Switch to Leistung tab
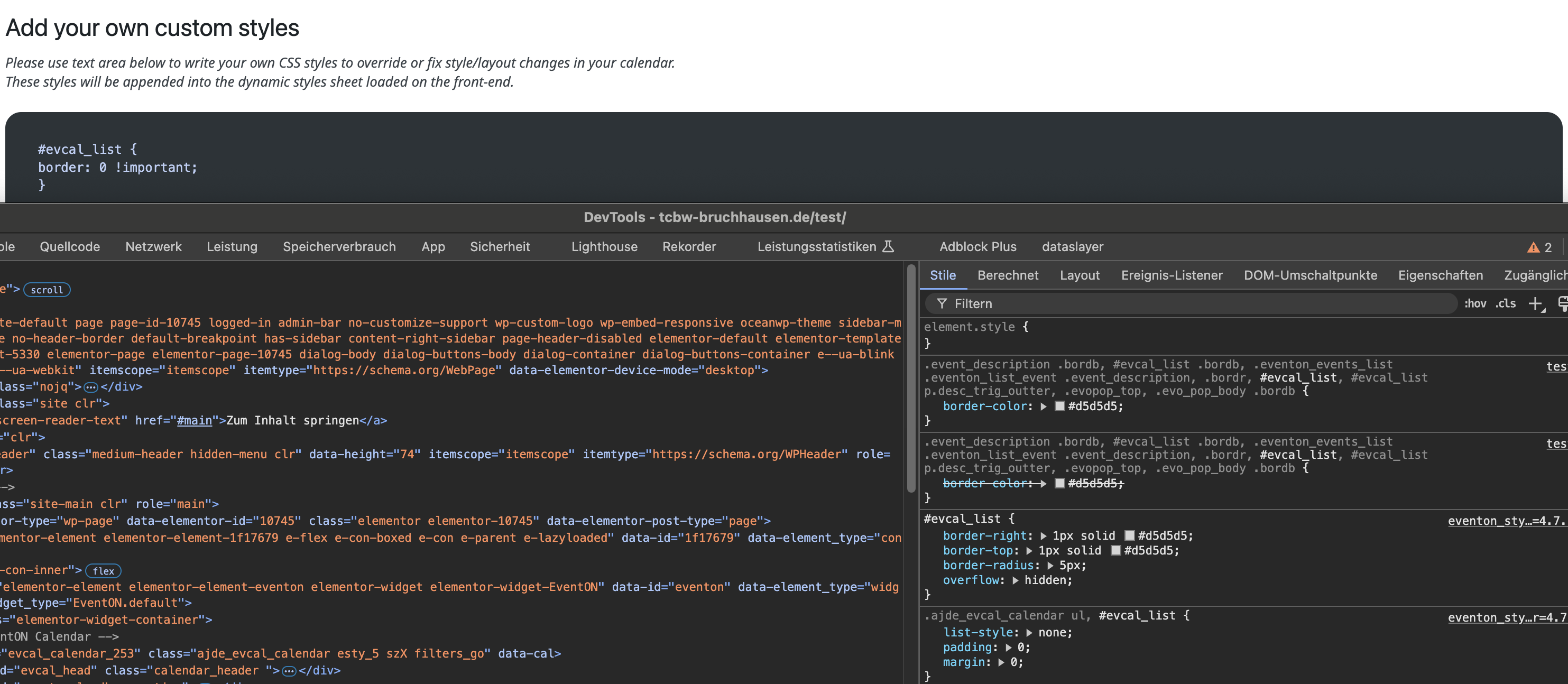1568x684 pixels. tap(232, 246)
